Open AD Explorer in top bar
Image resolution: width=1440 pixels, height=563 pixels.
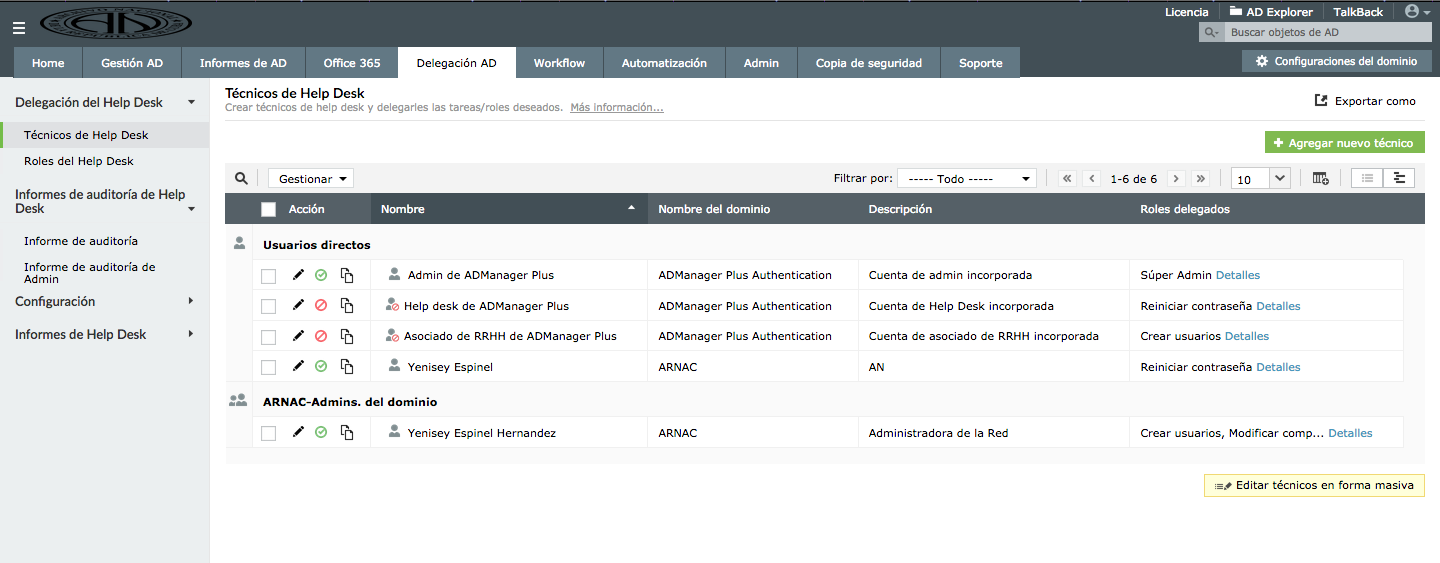[1271, 12]
